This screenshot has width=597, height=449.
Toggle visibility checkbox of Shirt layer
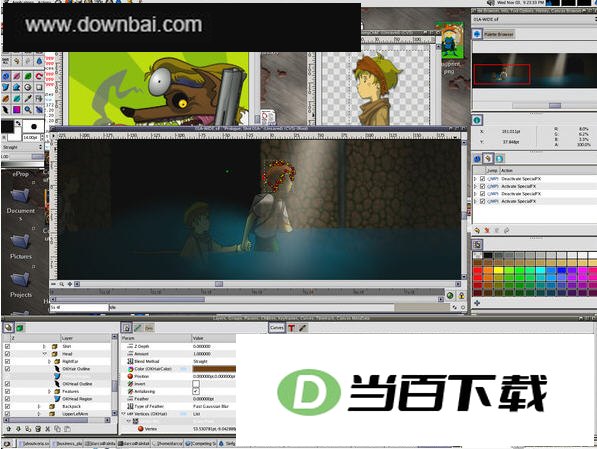tap(7, 346)
